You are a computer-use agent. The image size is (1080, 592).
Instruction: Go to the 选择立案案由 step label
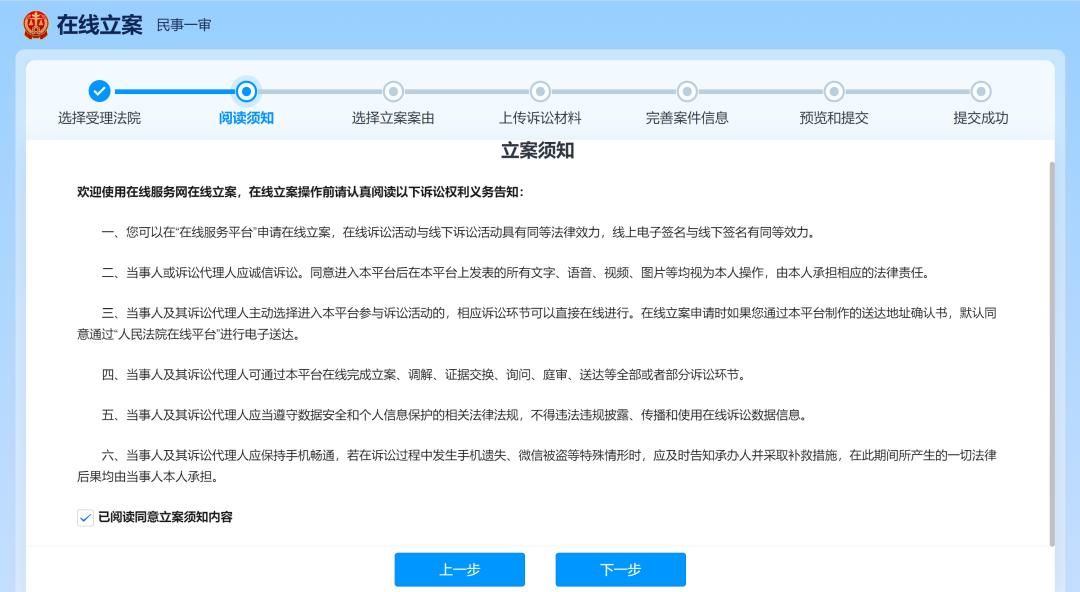click(x=393, y=118)
